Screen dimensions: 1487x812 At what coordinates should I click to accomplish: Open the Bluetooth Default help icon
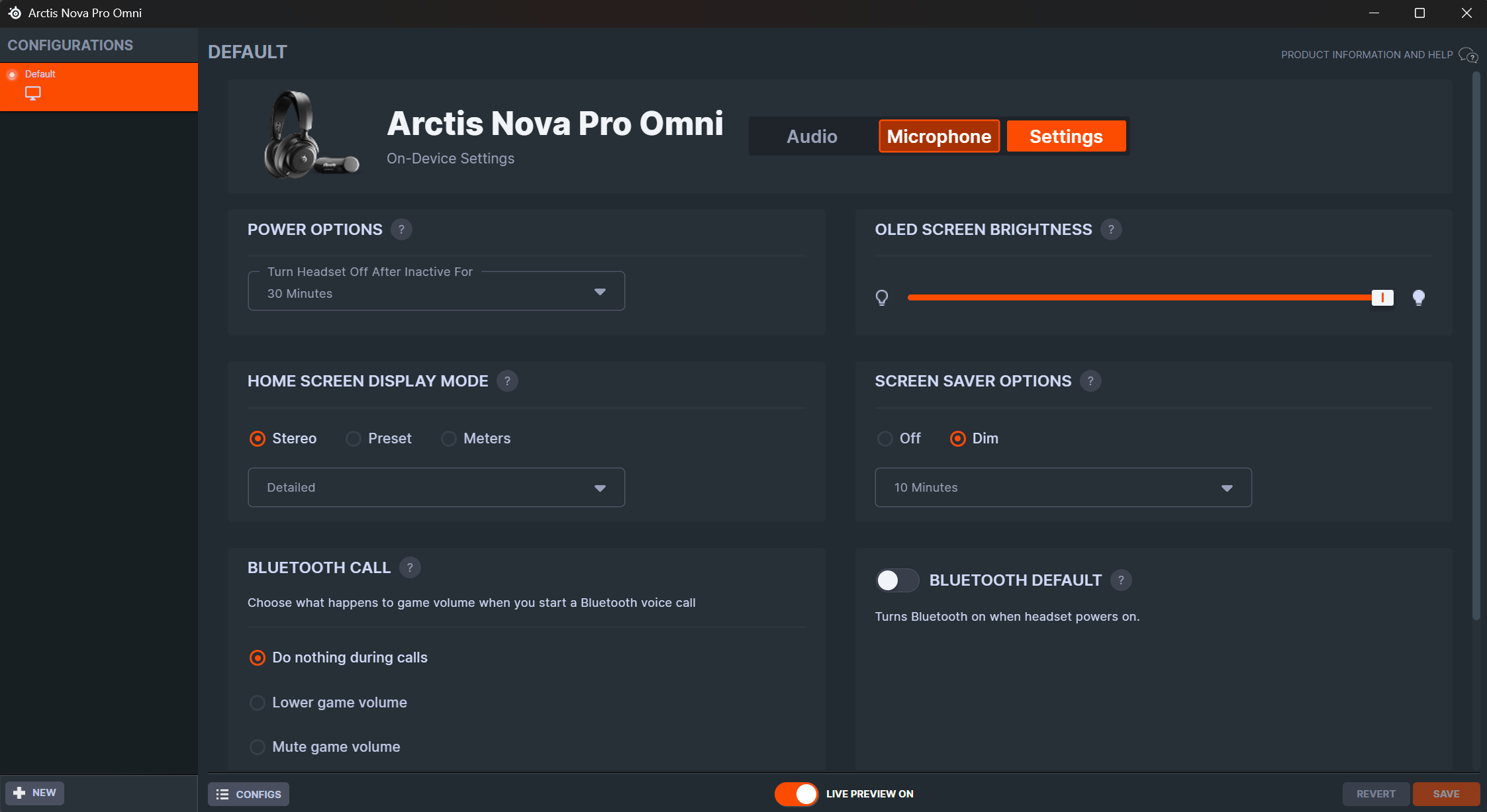click(1121, 580)
